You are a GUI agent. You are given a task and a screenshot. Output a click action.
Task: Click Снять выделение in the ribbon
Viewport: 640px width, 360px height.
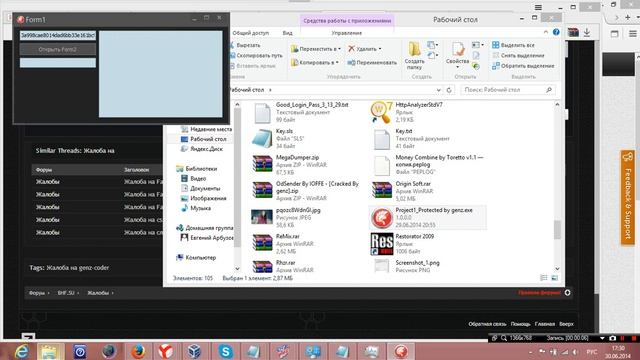[x=518, y=56]
